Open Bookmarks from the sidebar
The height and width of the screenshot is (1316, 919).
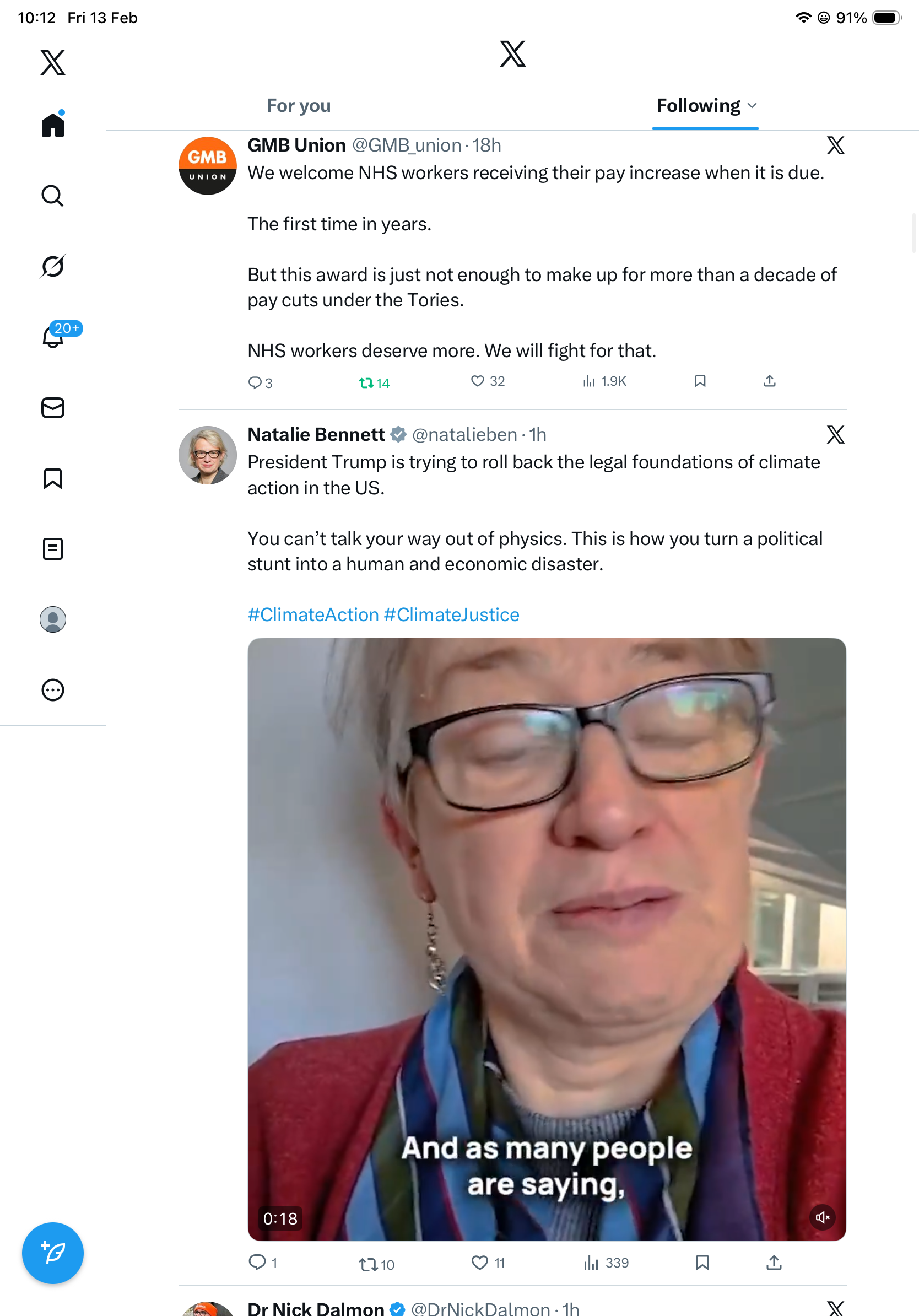click(x=53, y=478)
